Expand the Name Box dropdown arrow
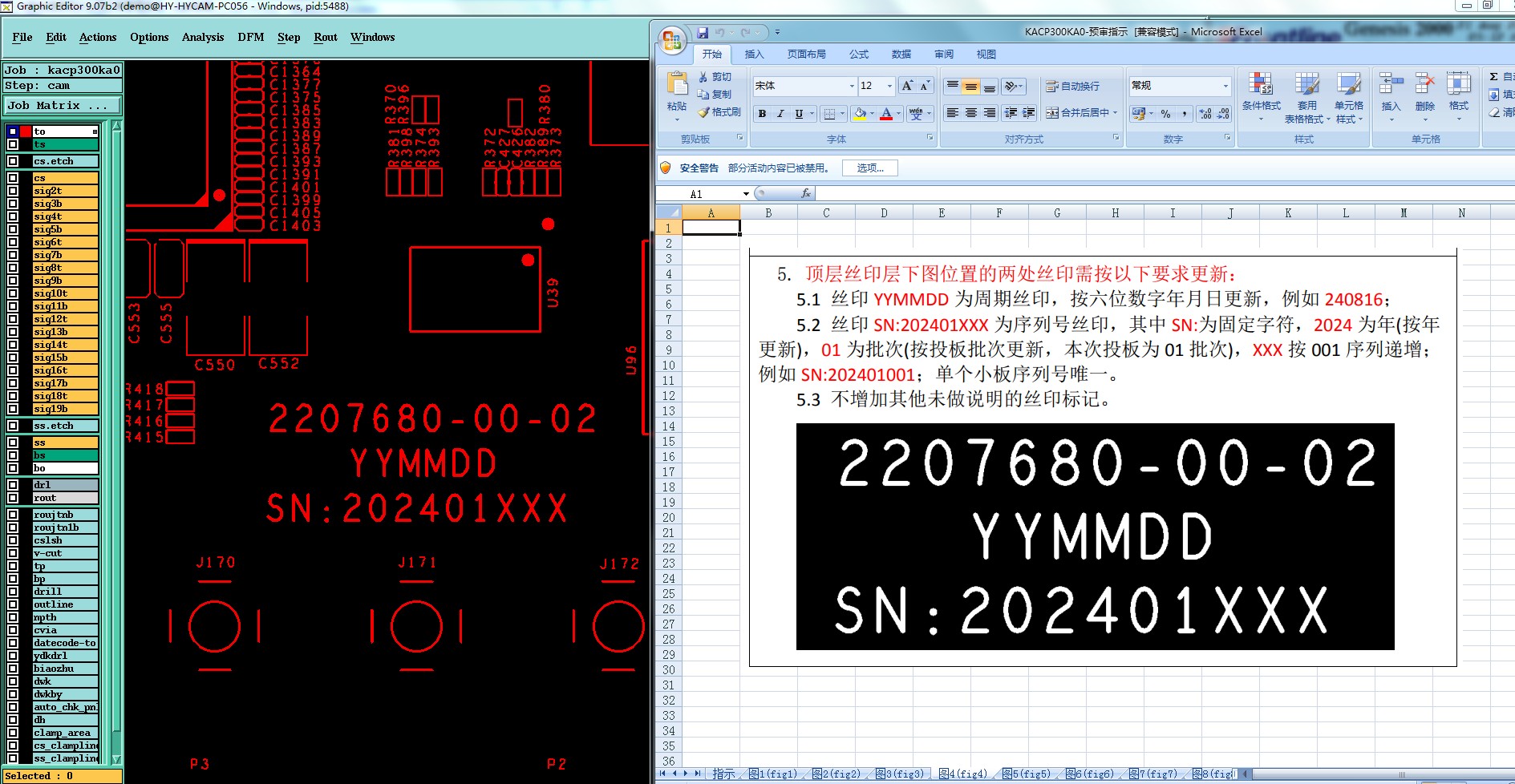The width and height of the screenshot is (1515, 784). 746,194
